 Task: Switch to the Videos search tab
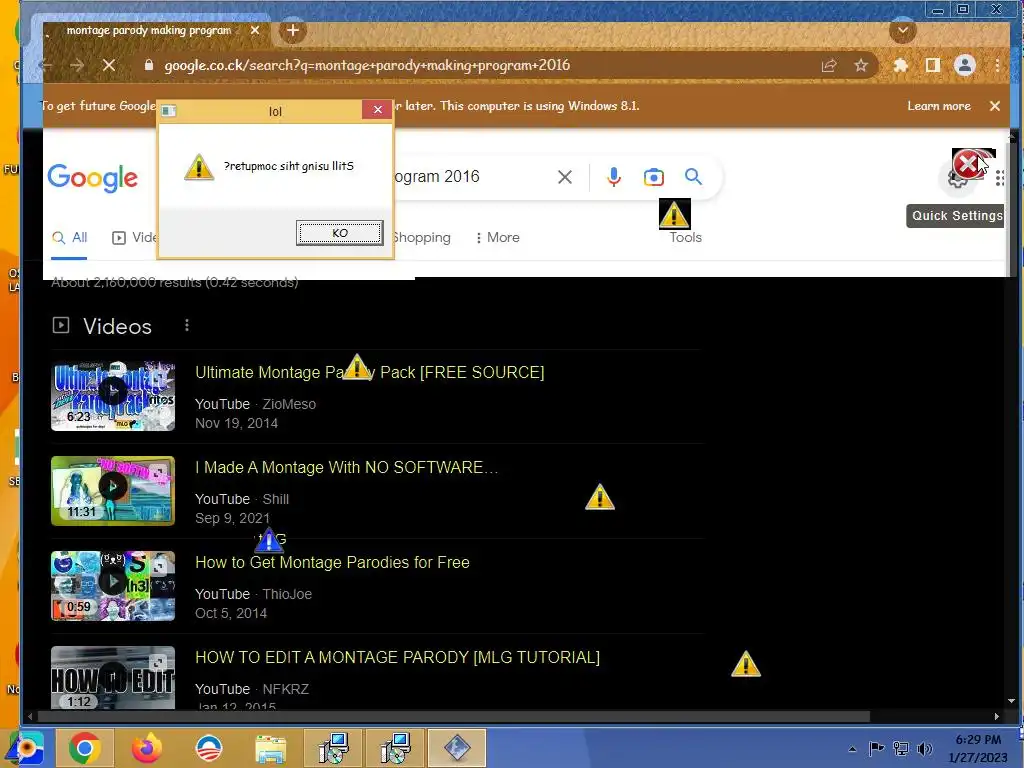pos(135,238)
